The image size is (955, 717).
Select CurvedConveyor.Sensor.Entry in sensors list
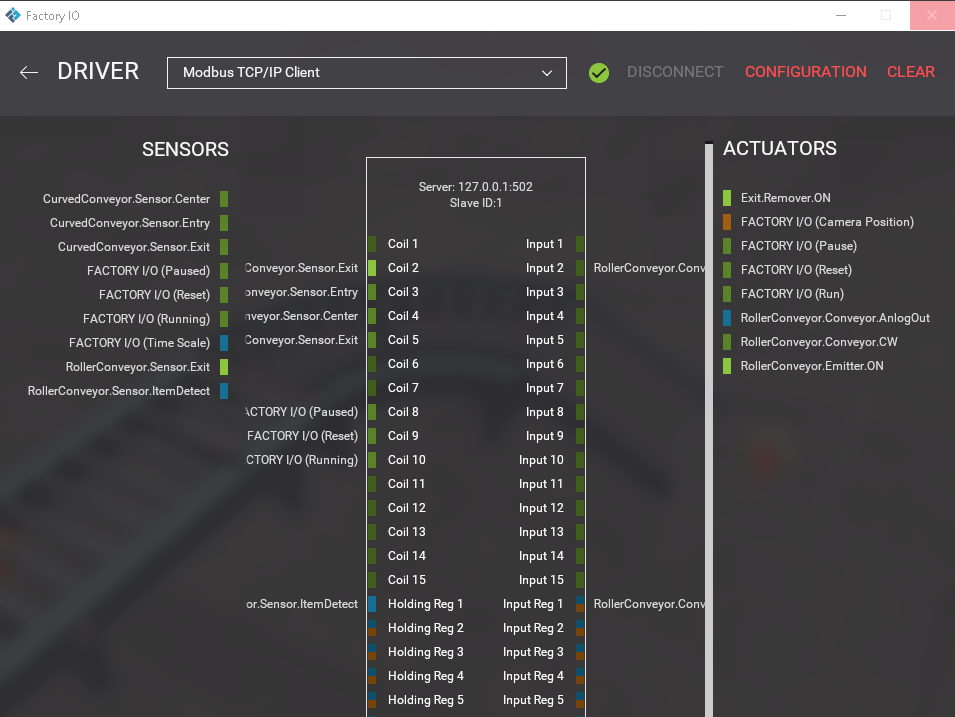coord(130,223)
